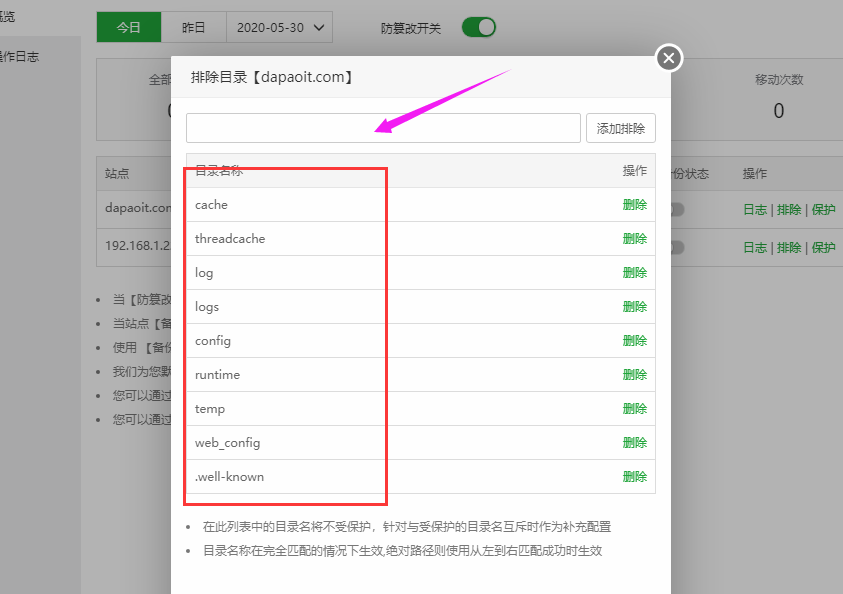This screenshot has height=594, width=843.
Task: Open 保护 for the 192.168.1.2 site
Action: coord(823,248)
